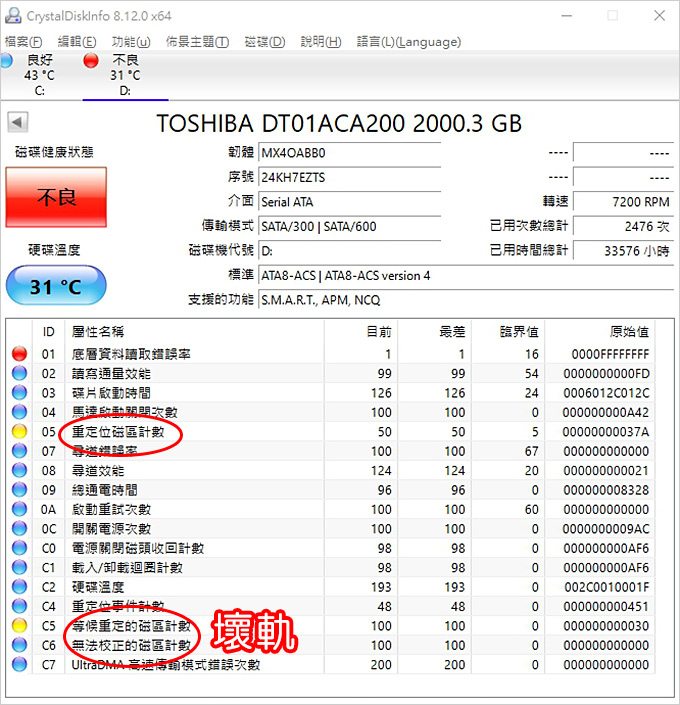The width and height of the screenshot is (680, 705).
Task: Click the red status indicator on D: drive tab
Action: click(x=91, y=60)
